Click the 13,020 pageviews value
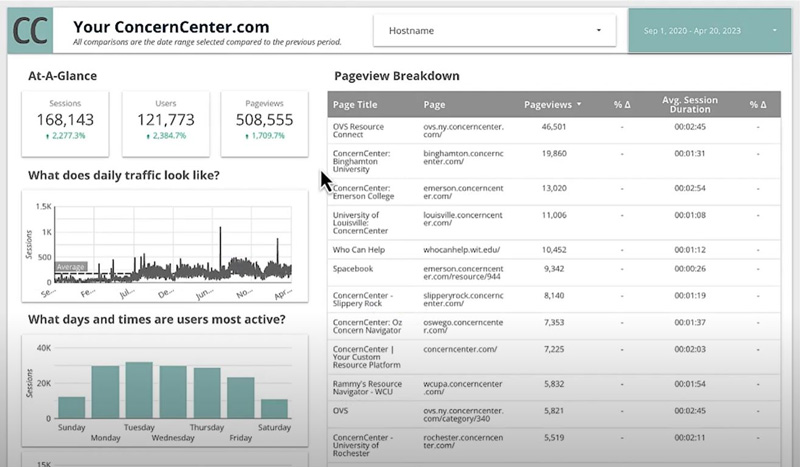The height and width of the screenshot is (467, 800). point(554,188)
